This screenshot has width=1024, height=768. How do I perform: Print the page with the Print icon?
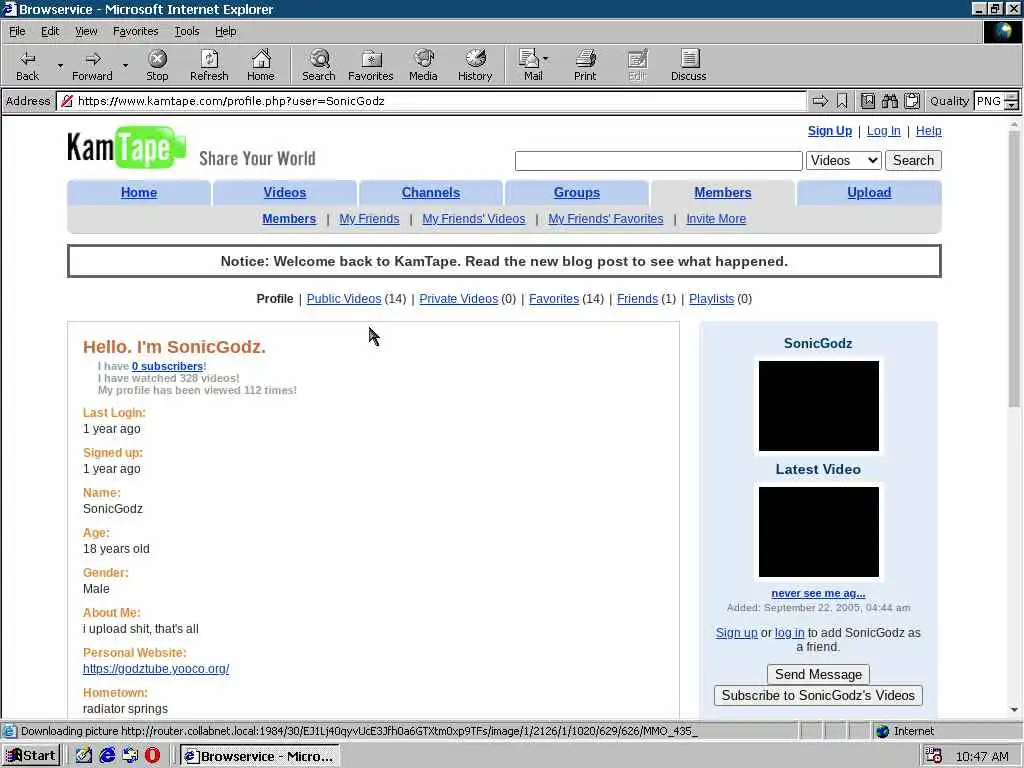[x=585, y=65]
